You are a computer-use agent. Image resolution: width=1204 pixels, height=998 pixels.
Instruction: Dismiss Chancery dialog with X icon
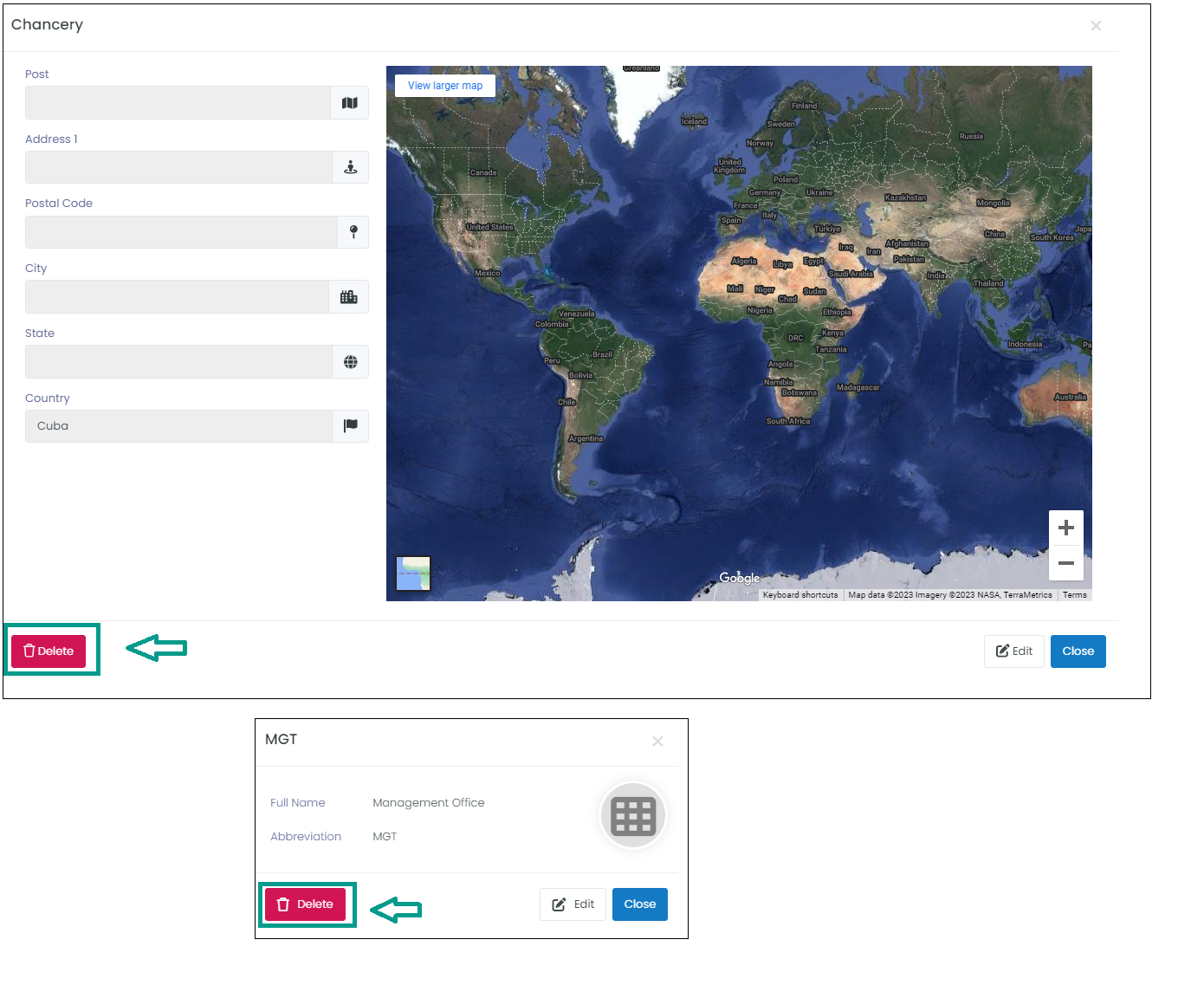[x=1096, y=26]
